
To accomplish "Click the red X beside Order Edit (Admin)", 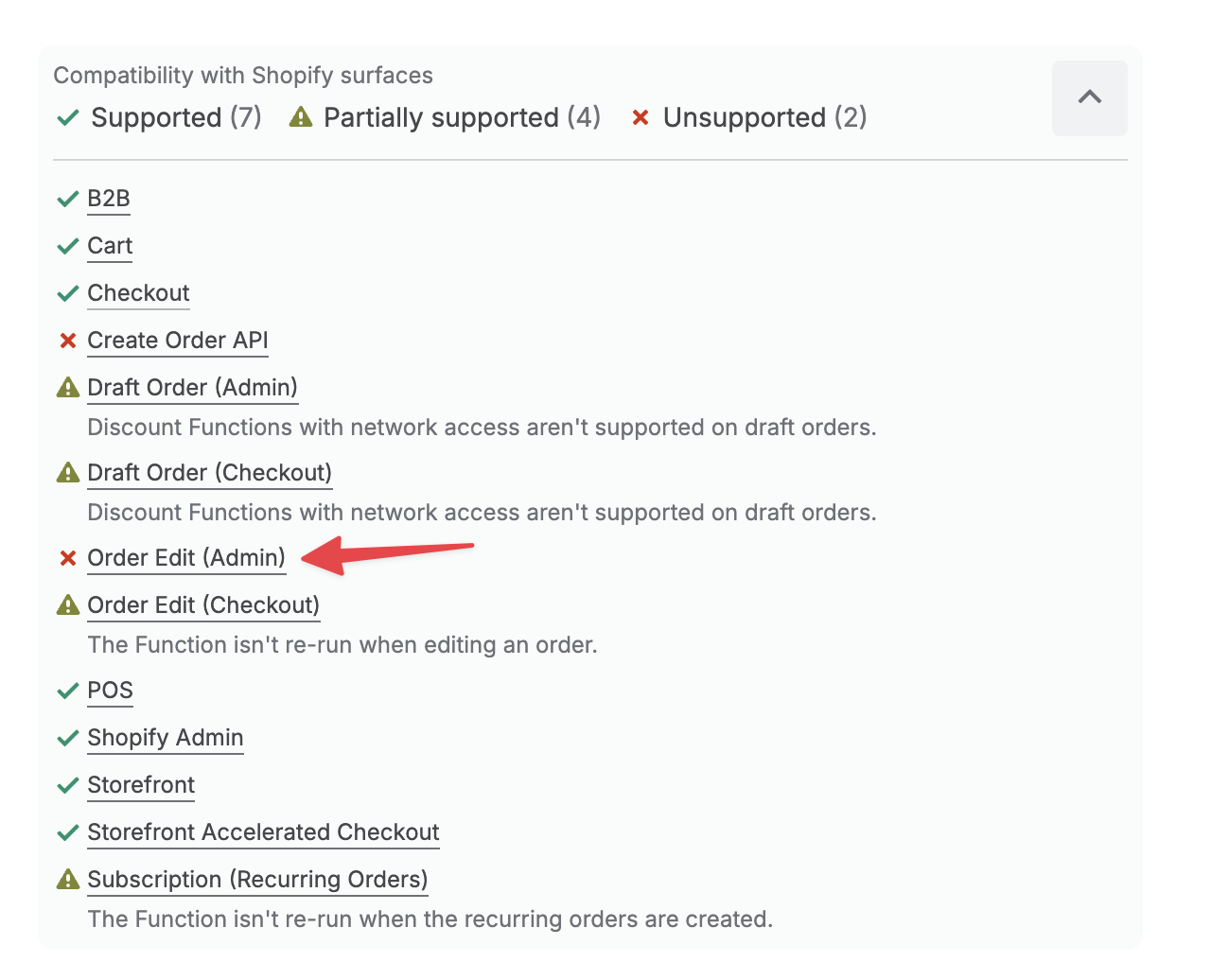I will tap(67, 558).
